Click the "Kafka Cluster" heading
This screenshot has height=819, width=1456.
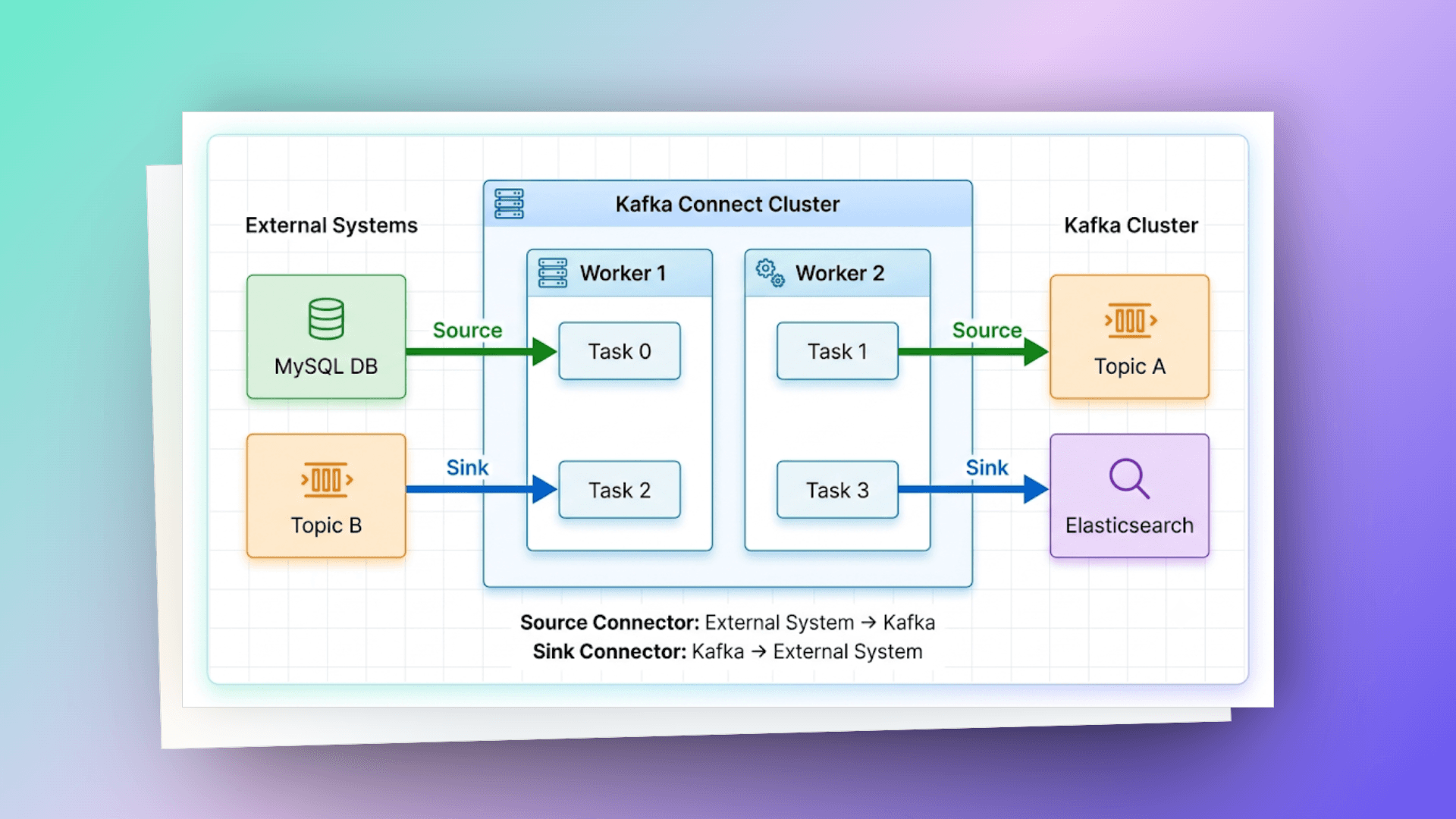[x=1131, y=225]
